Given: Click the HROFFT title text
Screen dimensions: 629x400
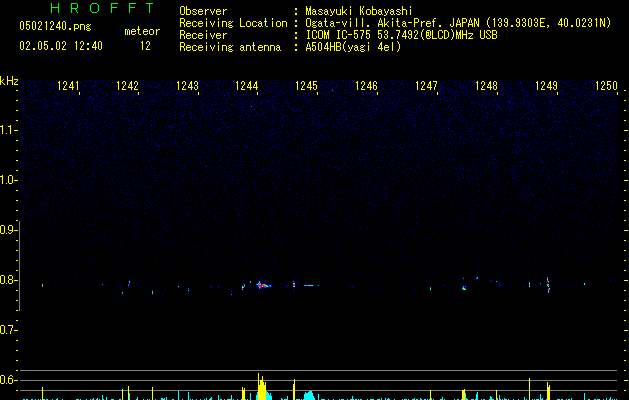Looking at the screenshot, I should [102, 8].
